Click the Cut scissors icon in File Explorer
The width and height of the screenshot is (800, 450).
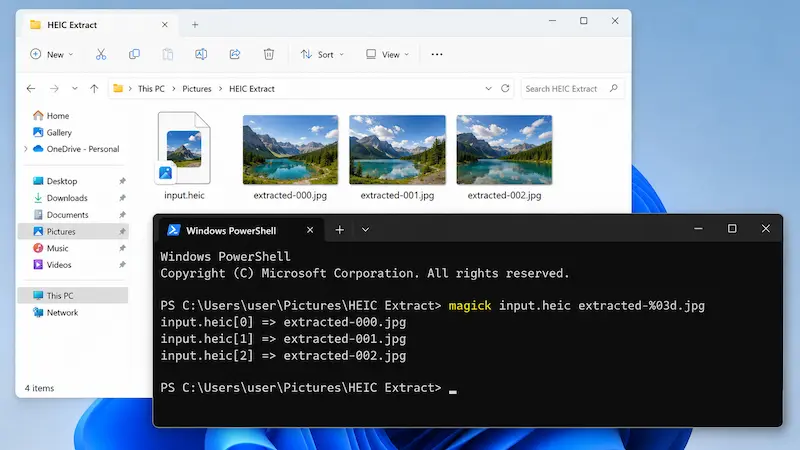(101, 54)
